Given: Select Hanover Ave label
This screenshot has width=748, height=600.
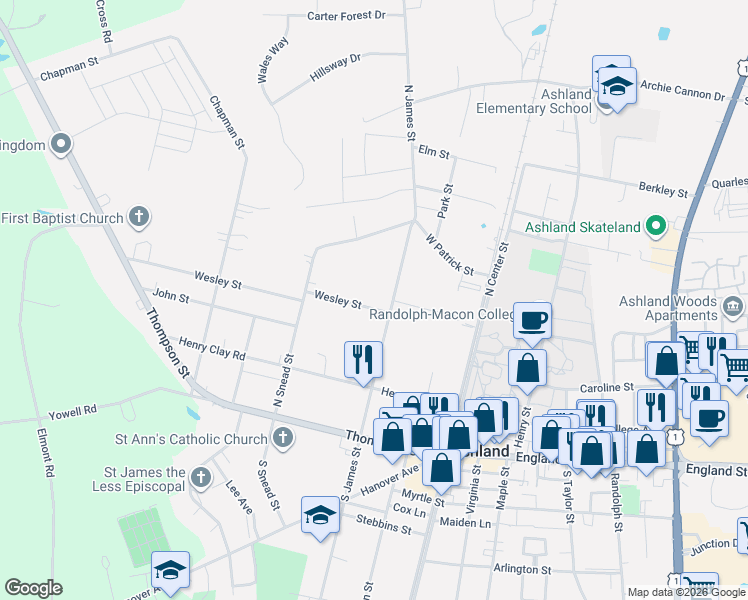Looking at the screenshot, I should coord(389,480).
